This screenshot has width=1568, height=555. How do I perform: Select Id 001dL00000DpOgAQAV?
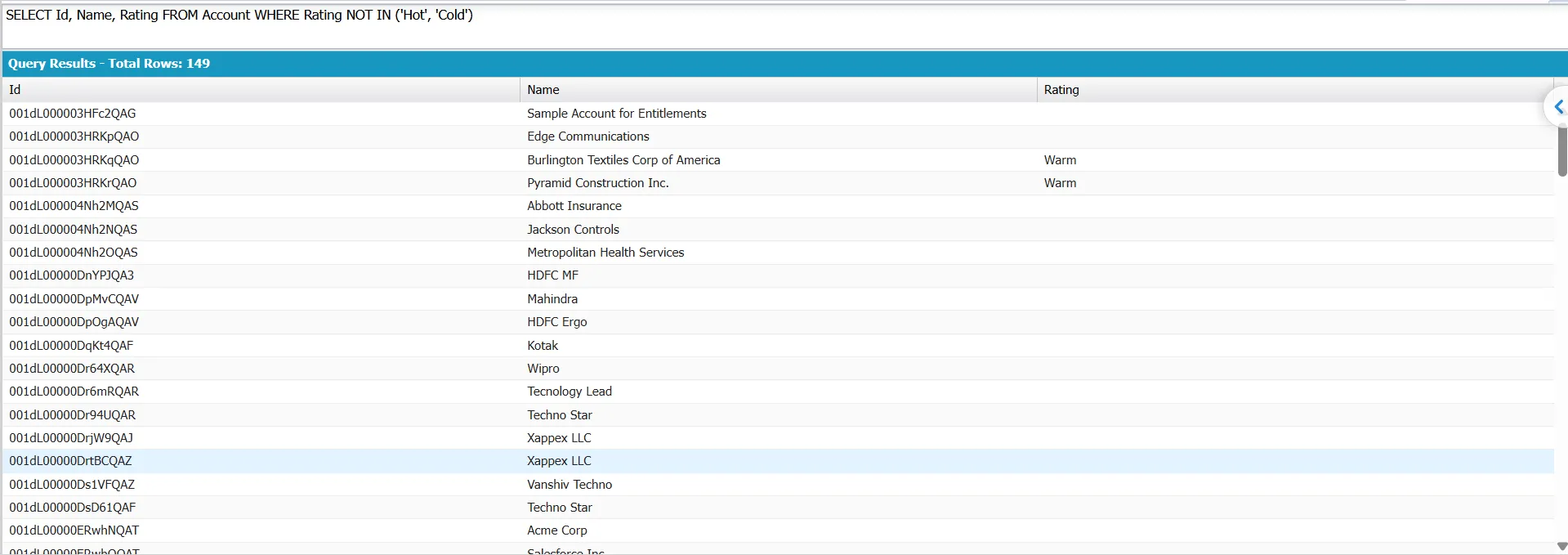pyautogui.click(x=74, y=322)
